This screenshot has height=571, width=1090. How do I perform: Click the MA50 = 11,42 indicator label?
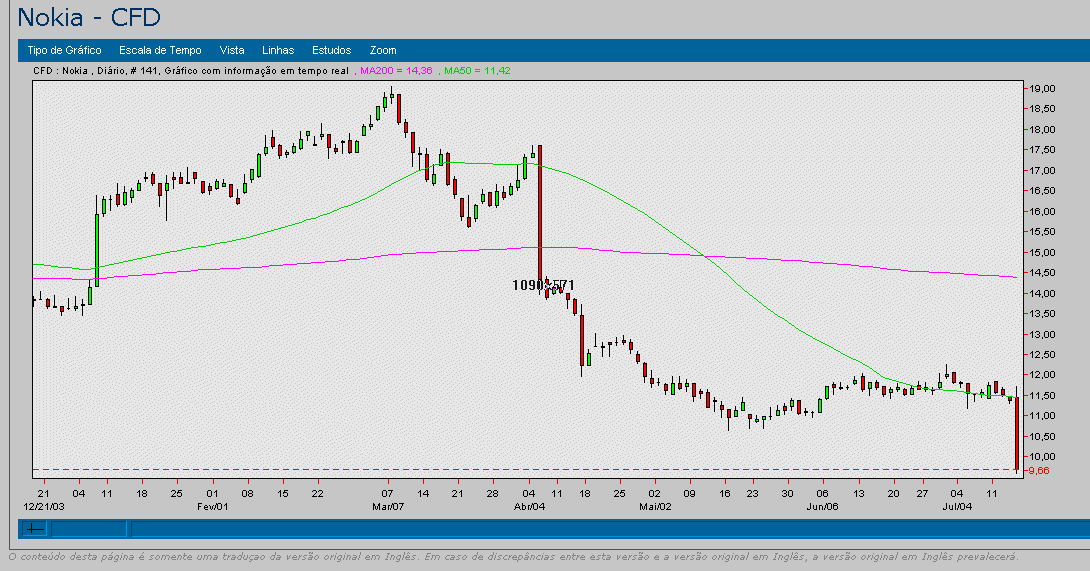[x=477, y=71]
